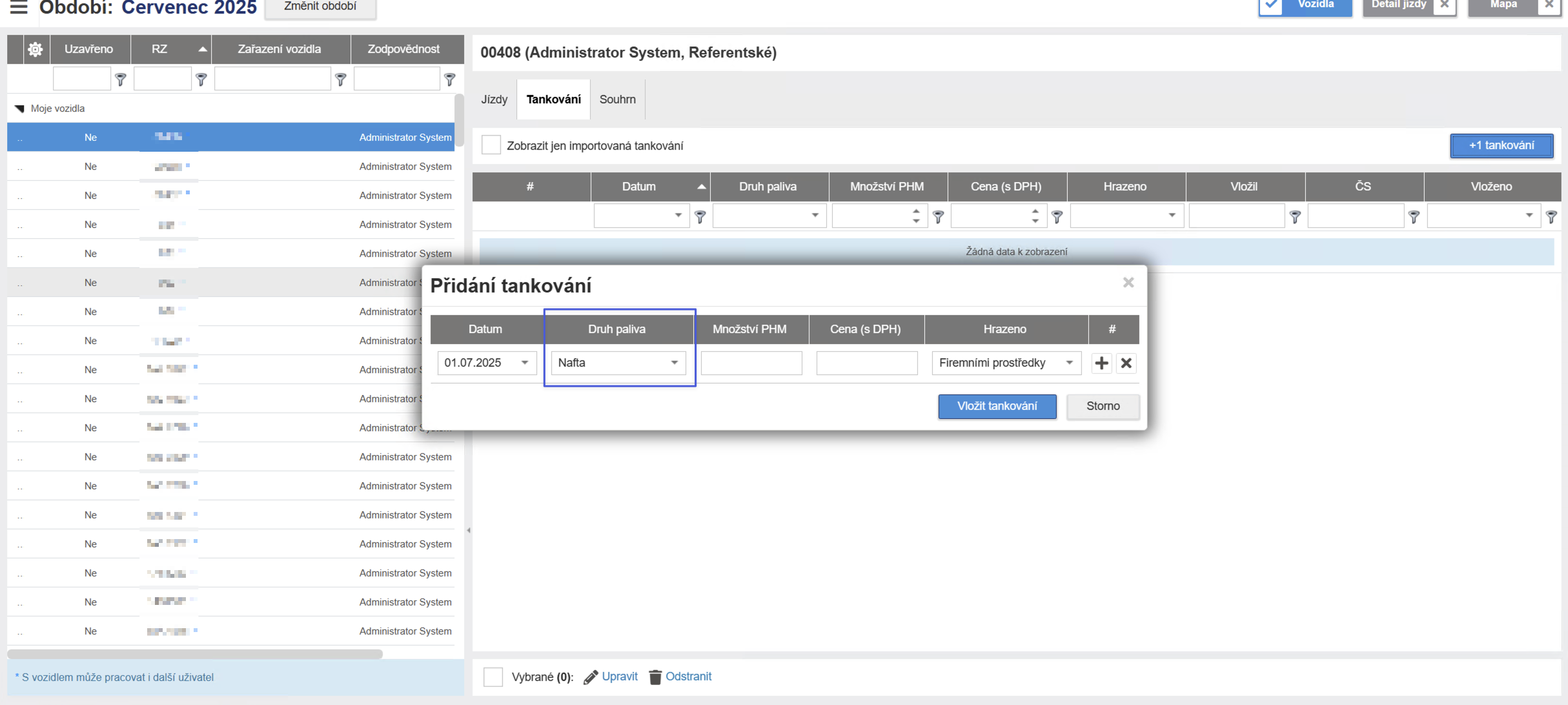
Task: Collapse the Moje vozidla group
Action: [x=19, y=108]
